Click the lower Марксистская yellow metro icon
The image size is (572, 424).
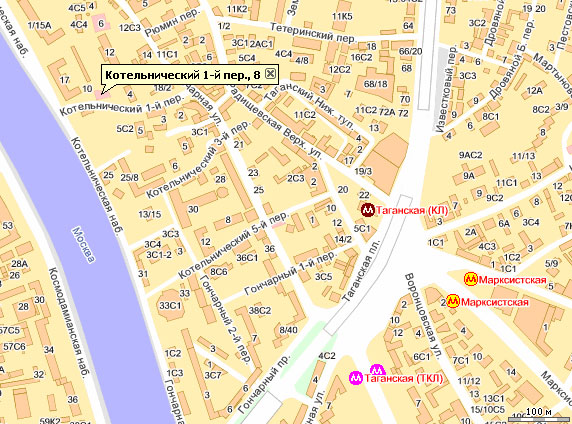[x=453, y=301]
